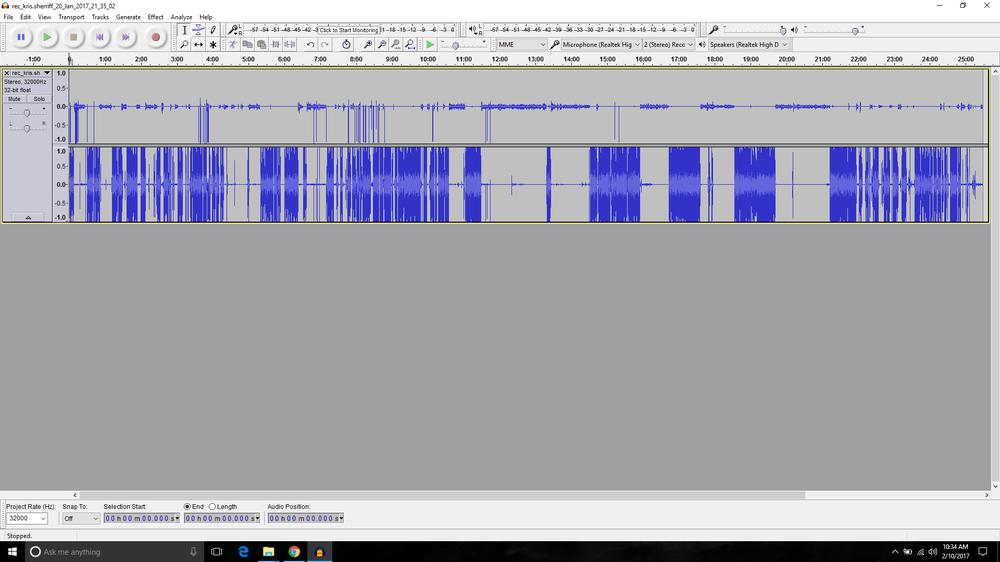Click the Undo arrow icon
Image resolution: width=1000 pixels, height=562 pixels.
[310, 45]
